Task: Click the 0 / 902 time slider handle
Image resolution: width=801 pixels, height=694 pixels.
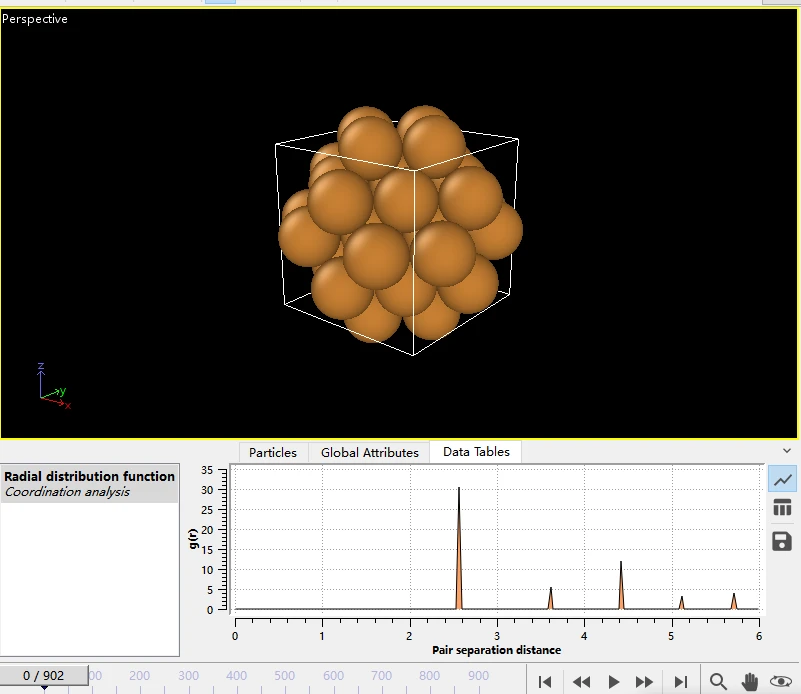Action: (x=44, y=676)
